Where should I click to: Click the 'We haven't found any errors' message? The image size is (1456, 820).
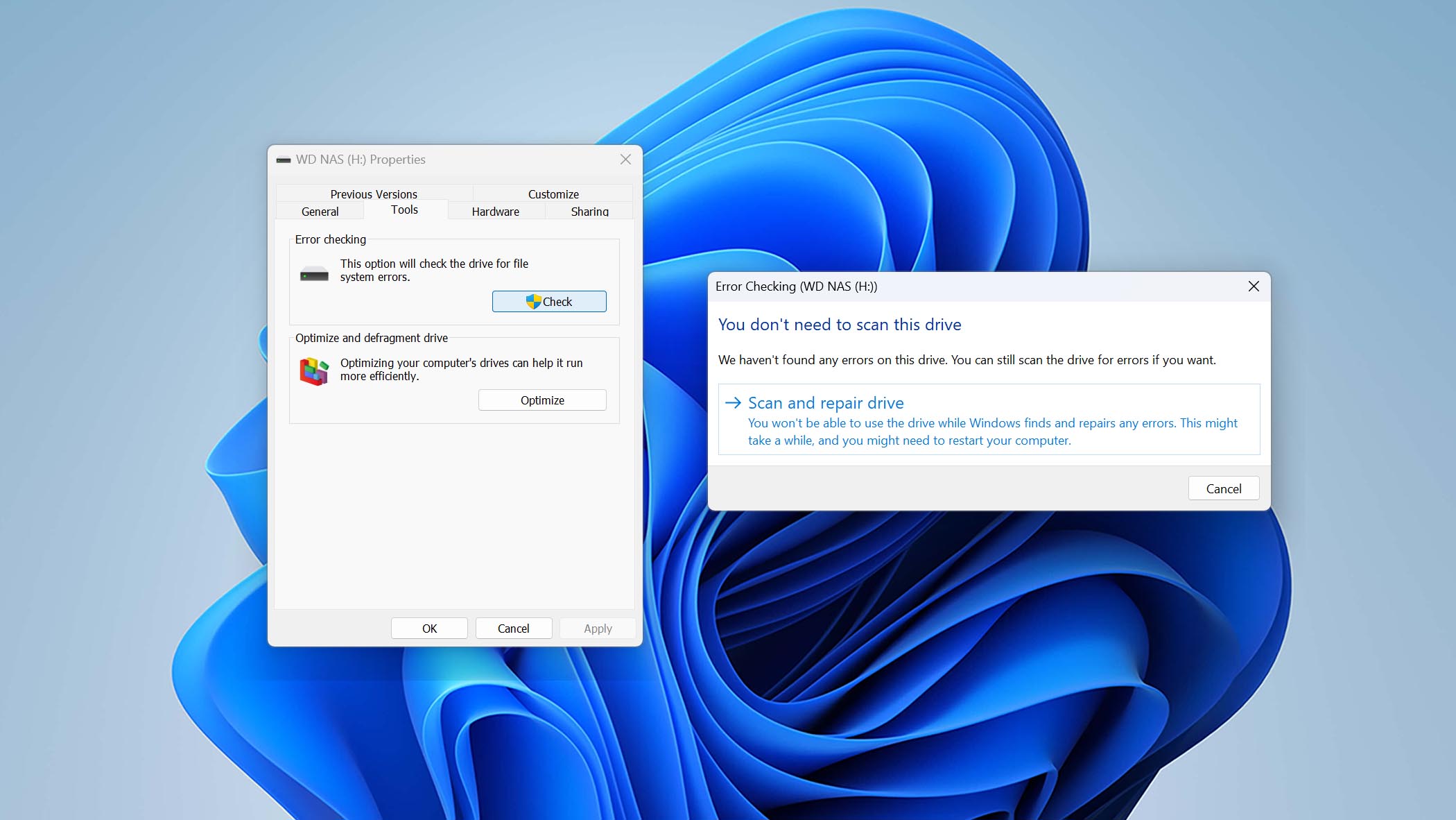click(967, 359)
